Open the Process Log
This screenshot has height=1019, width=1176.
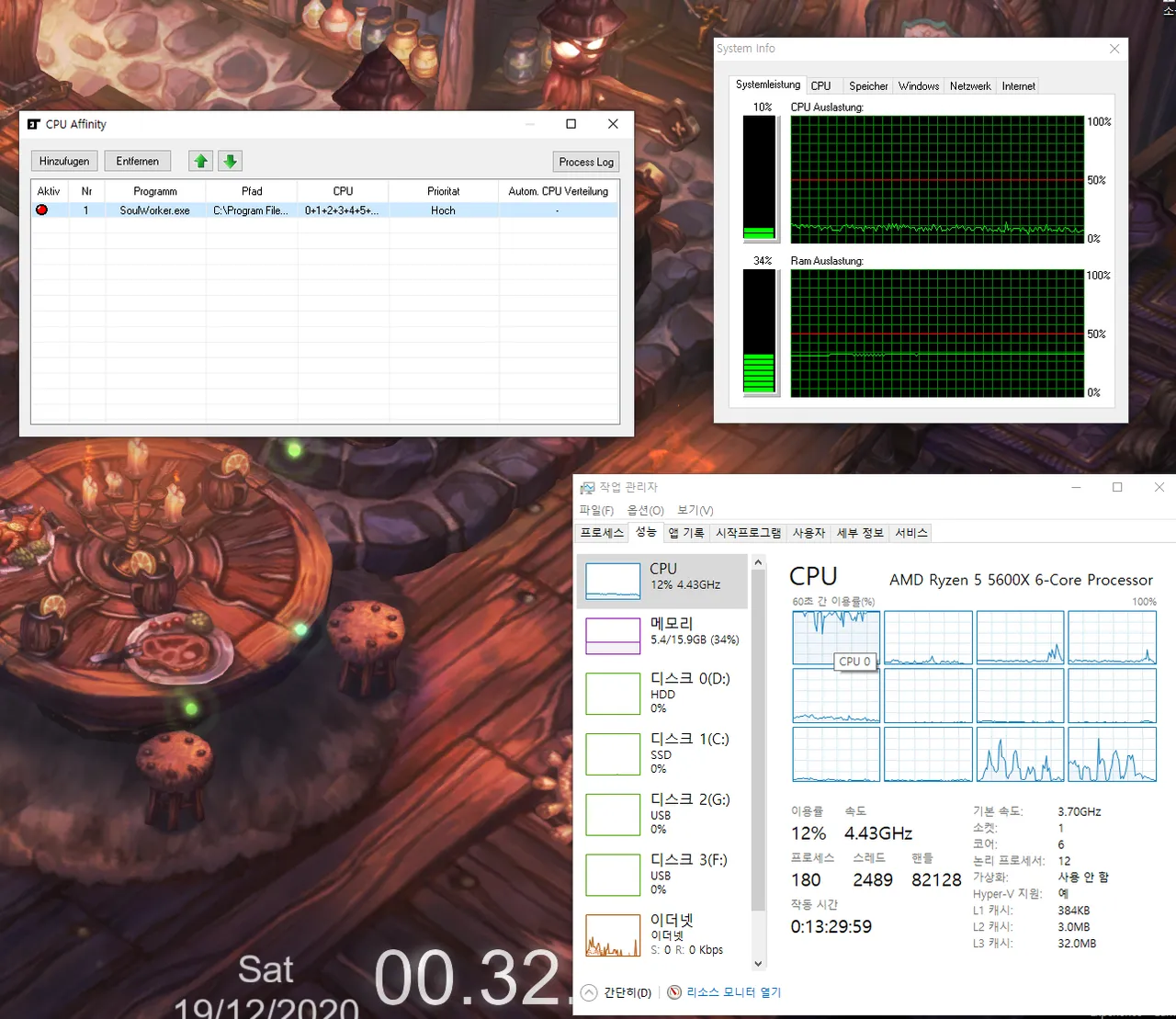tap(585, 162)
